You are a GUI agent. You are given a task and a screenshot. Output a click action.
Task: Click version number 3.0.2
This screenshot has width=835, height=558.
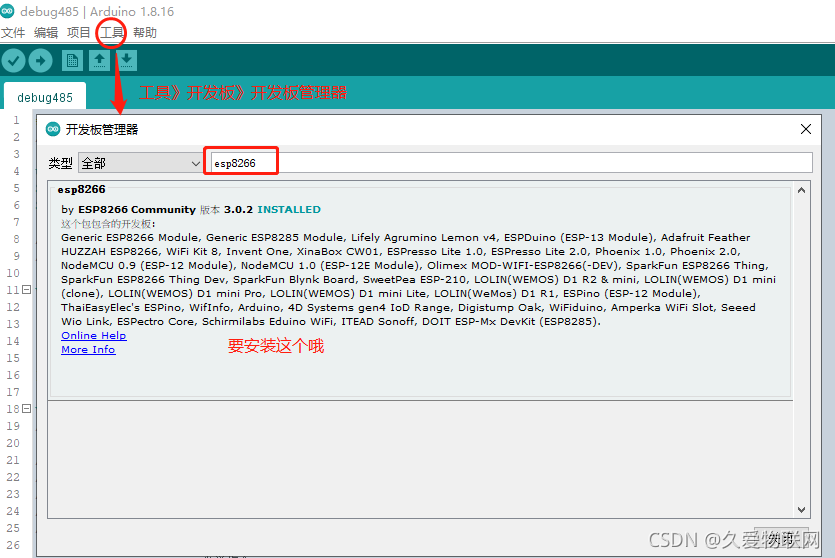238,209
